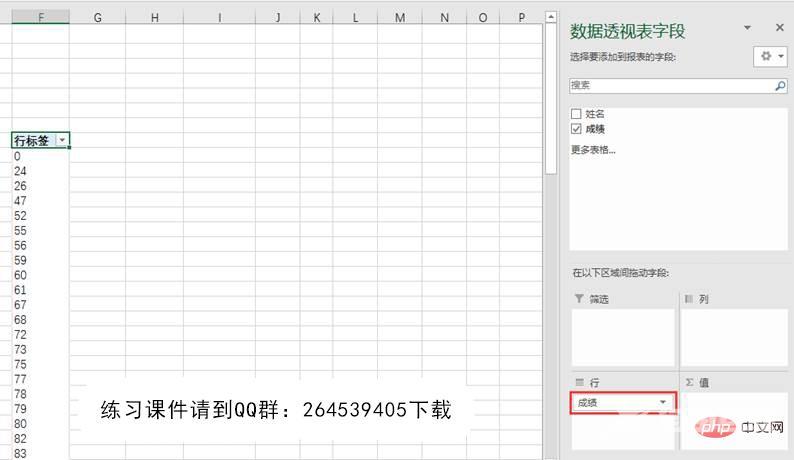Click the filter funnel icon of 筛选 area
794x460 pixels.
(x=579, y=299)
